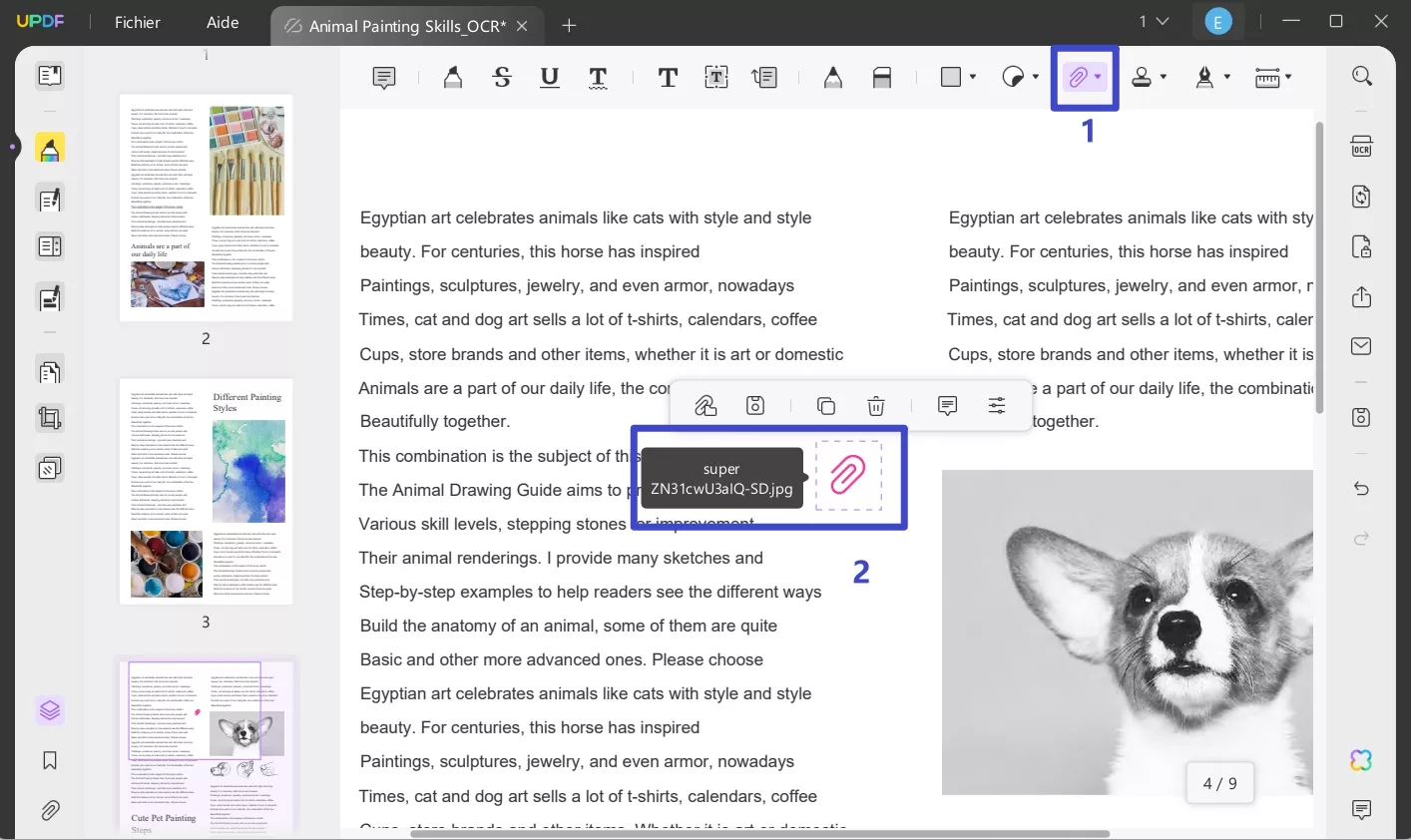Delete the attachment via the trash icon

tap(876, 405)
